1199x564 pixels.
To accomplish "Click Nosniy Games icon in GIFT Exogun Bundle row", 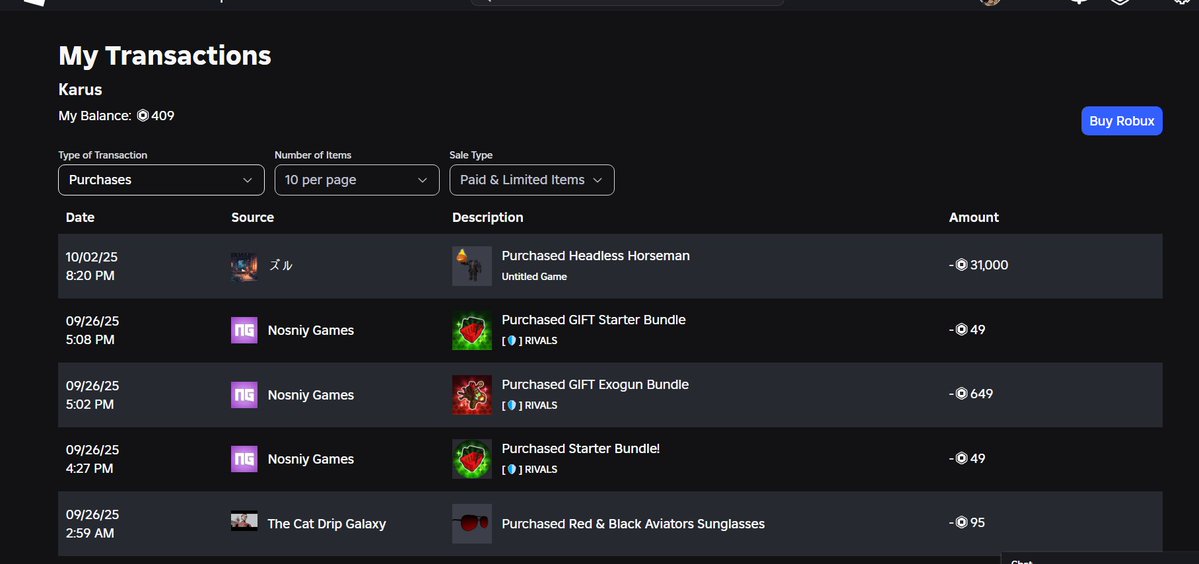I will [x=244, y=395].
